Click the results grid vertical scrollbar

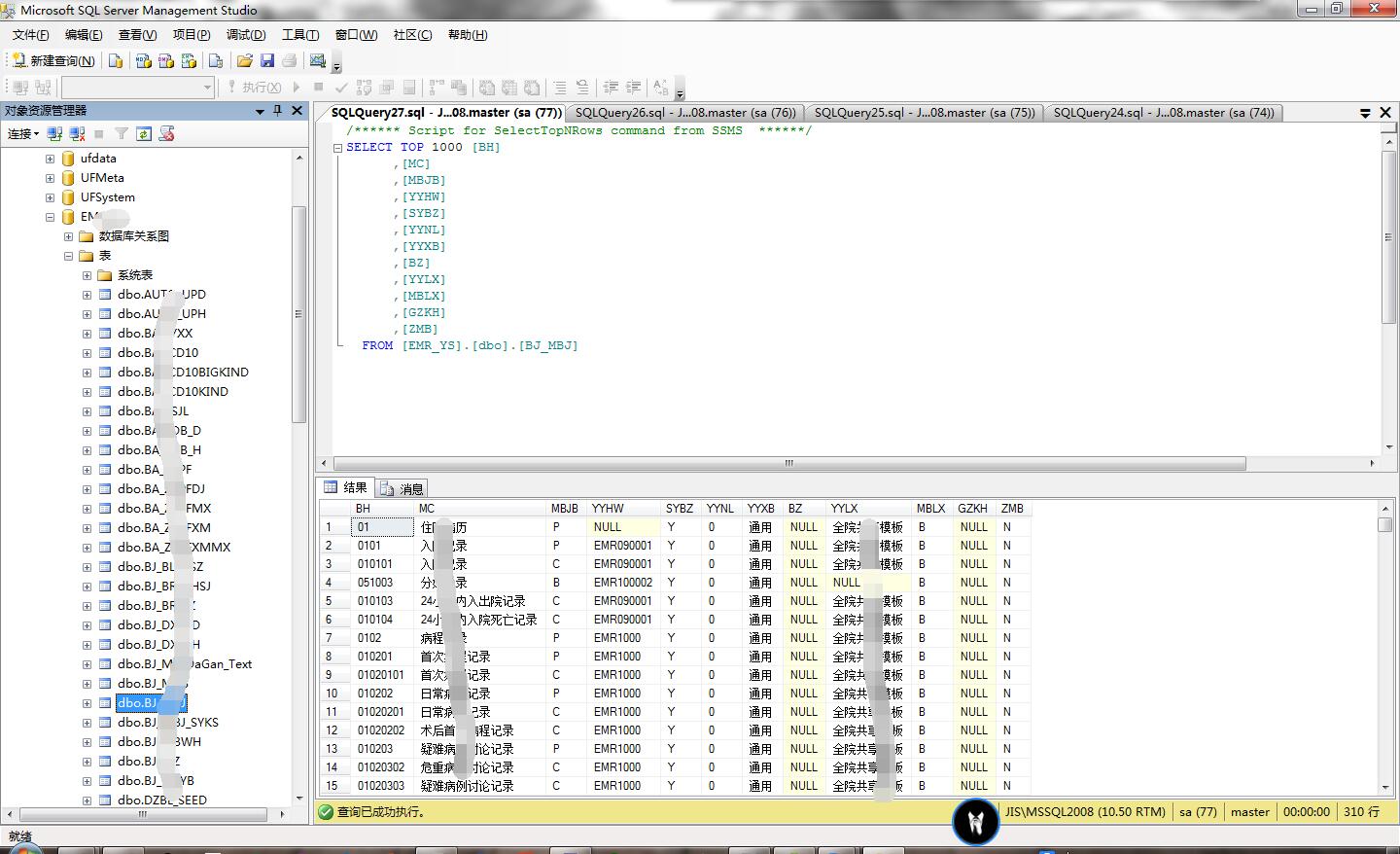click(x=1384, y=648)
